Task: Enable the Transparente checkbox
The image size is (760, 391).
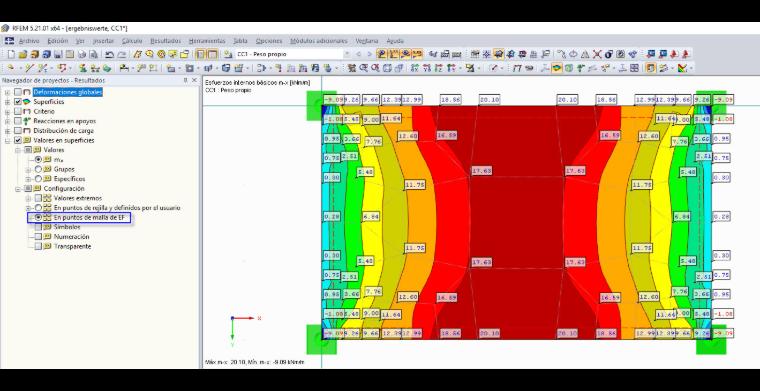Action: point(38,247)
